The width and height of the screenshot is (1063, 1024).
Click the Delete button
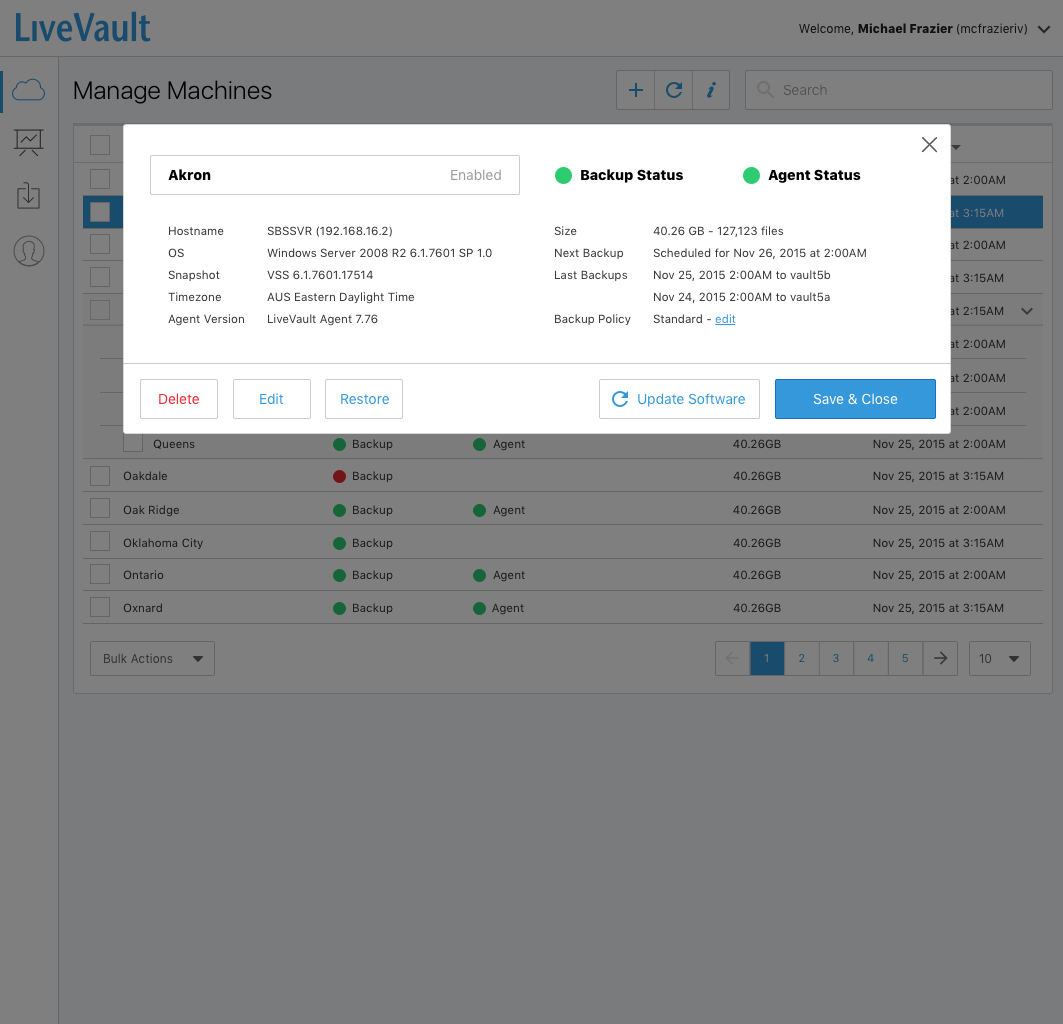pos(179,399)
